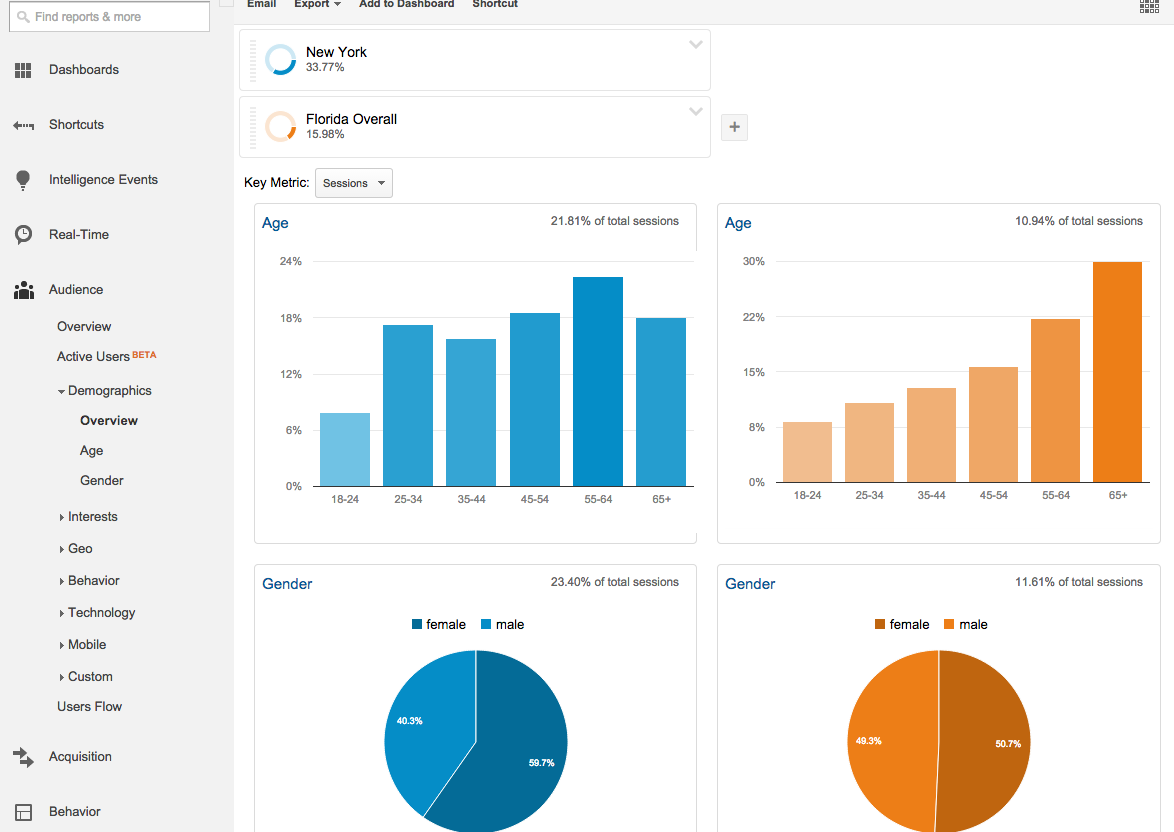Click the Shortcuts sidebar icon
The image size is (1174, 832).
[x=23, y=124]
